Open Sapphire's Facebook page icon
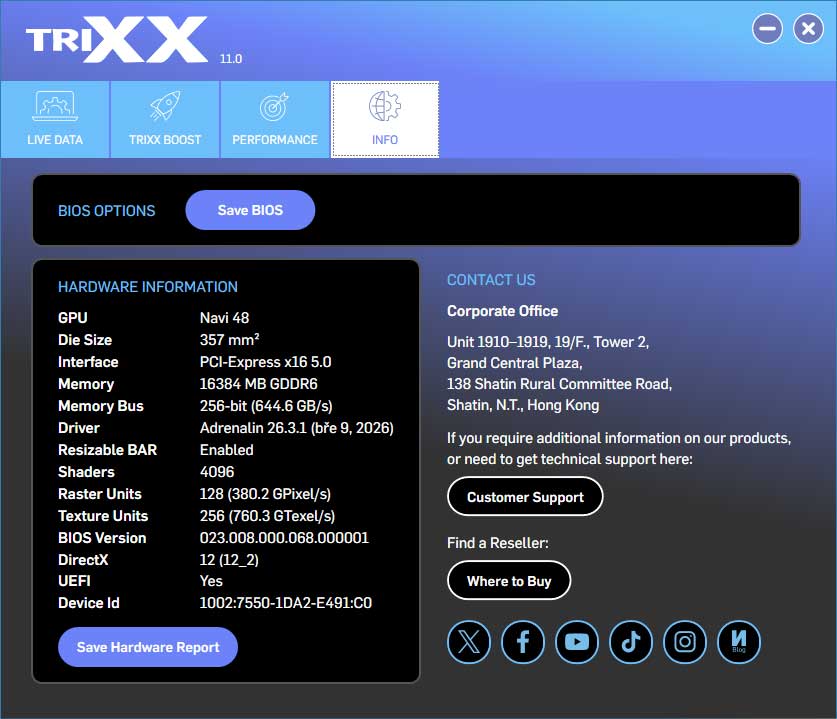Screen dimensions: 837x719 523,642
